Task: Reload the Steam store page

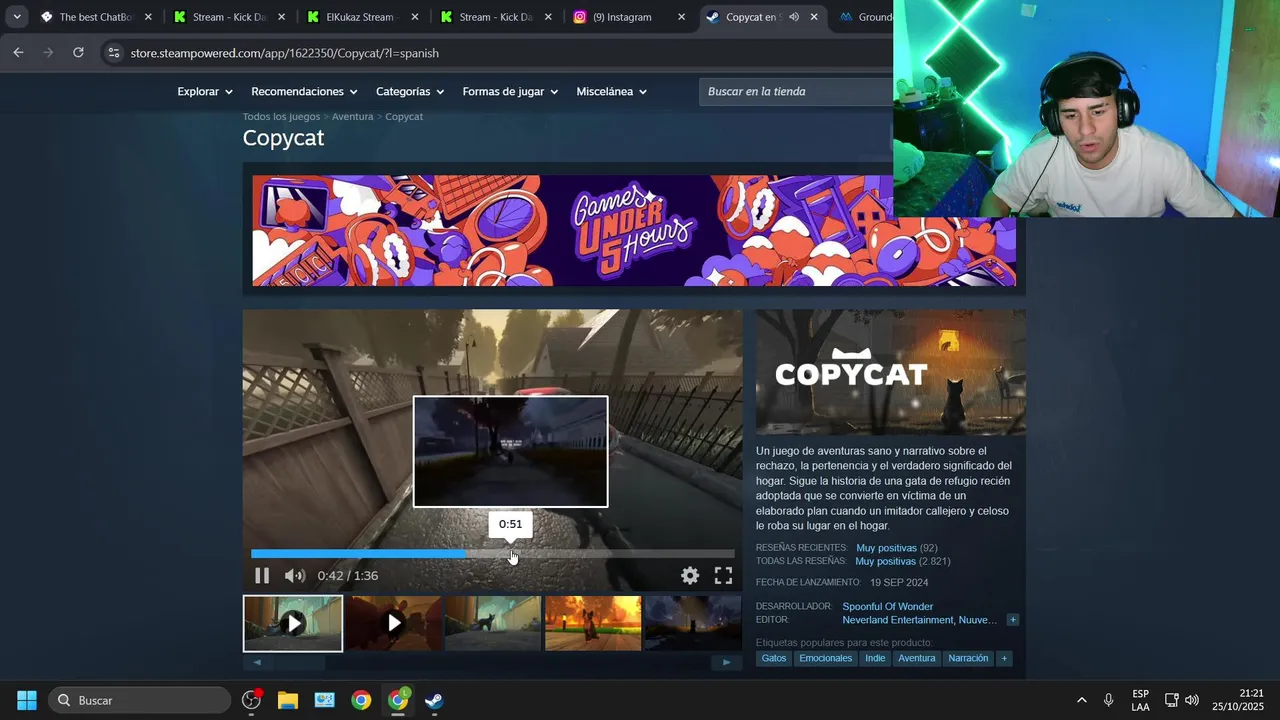Action: [78, 53]
